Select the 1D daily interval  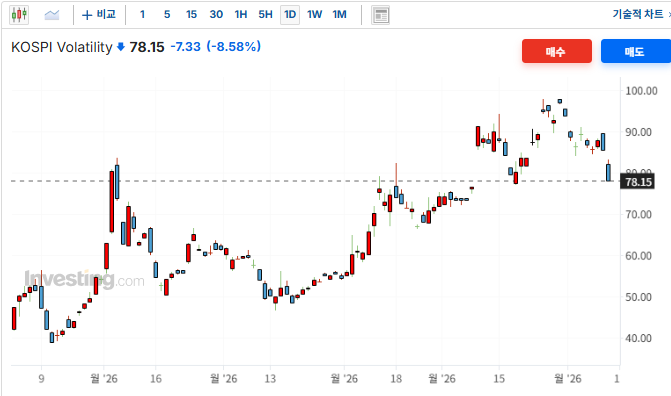[x=290, y=15]
